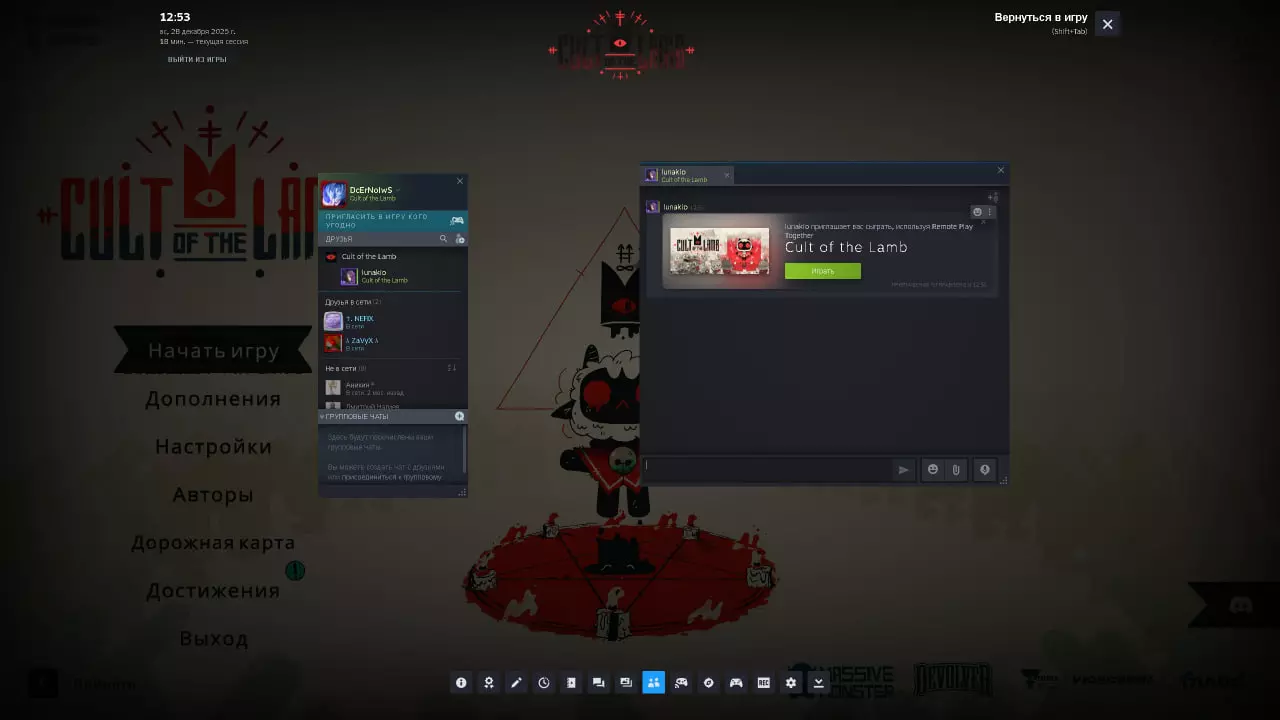This screenshot has width=1280, height=720.
Task: Toggle the highlighted friends list toolbar icon
Action: [x=653, y=683]
